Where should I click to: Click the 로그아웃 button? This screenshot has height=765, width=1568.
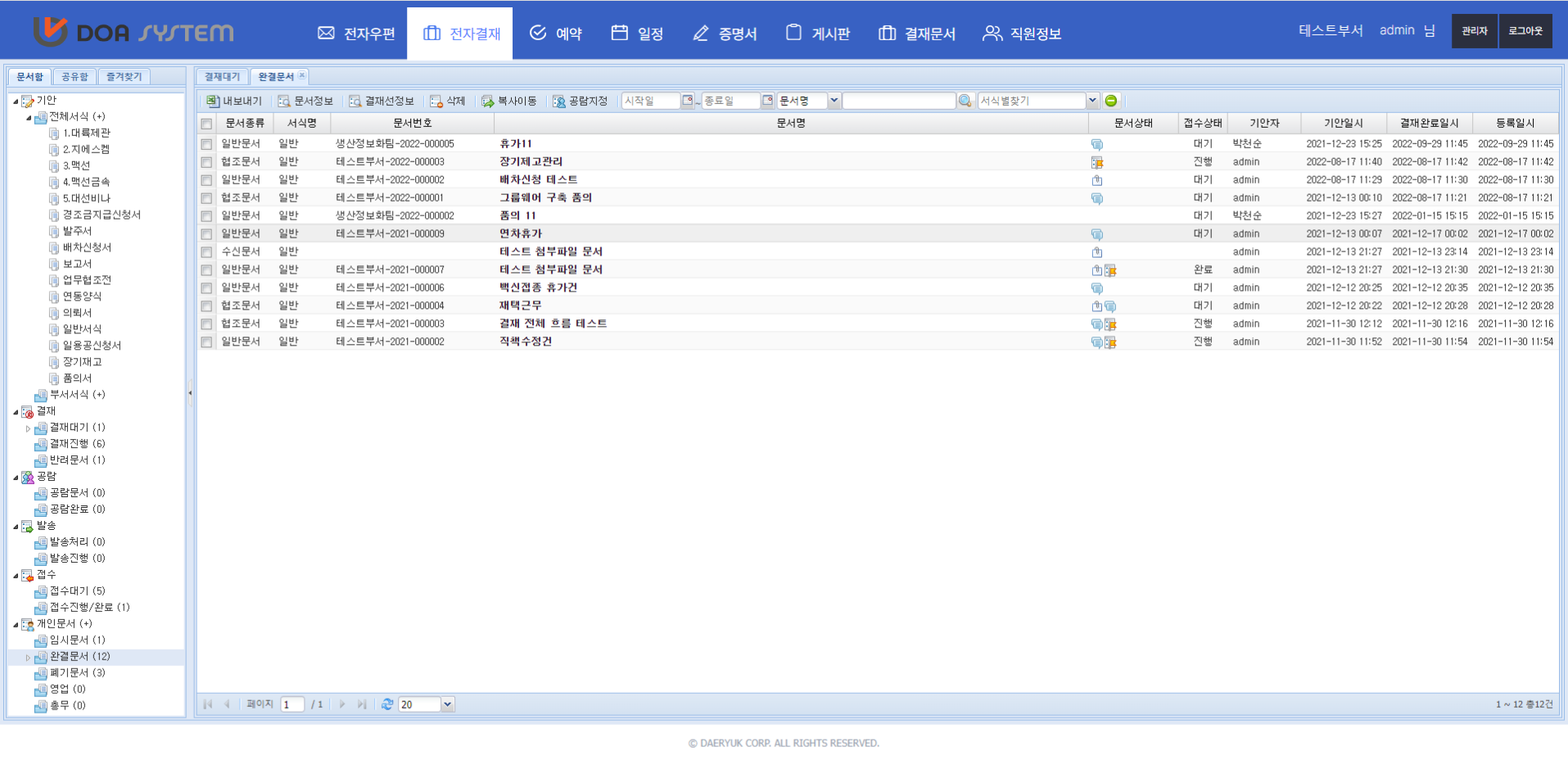pyautogui.click(x=1525, y=31)
